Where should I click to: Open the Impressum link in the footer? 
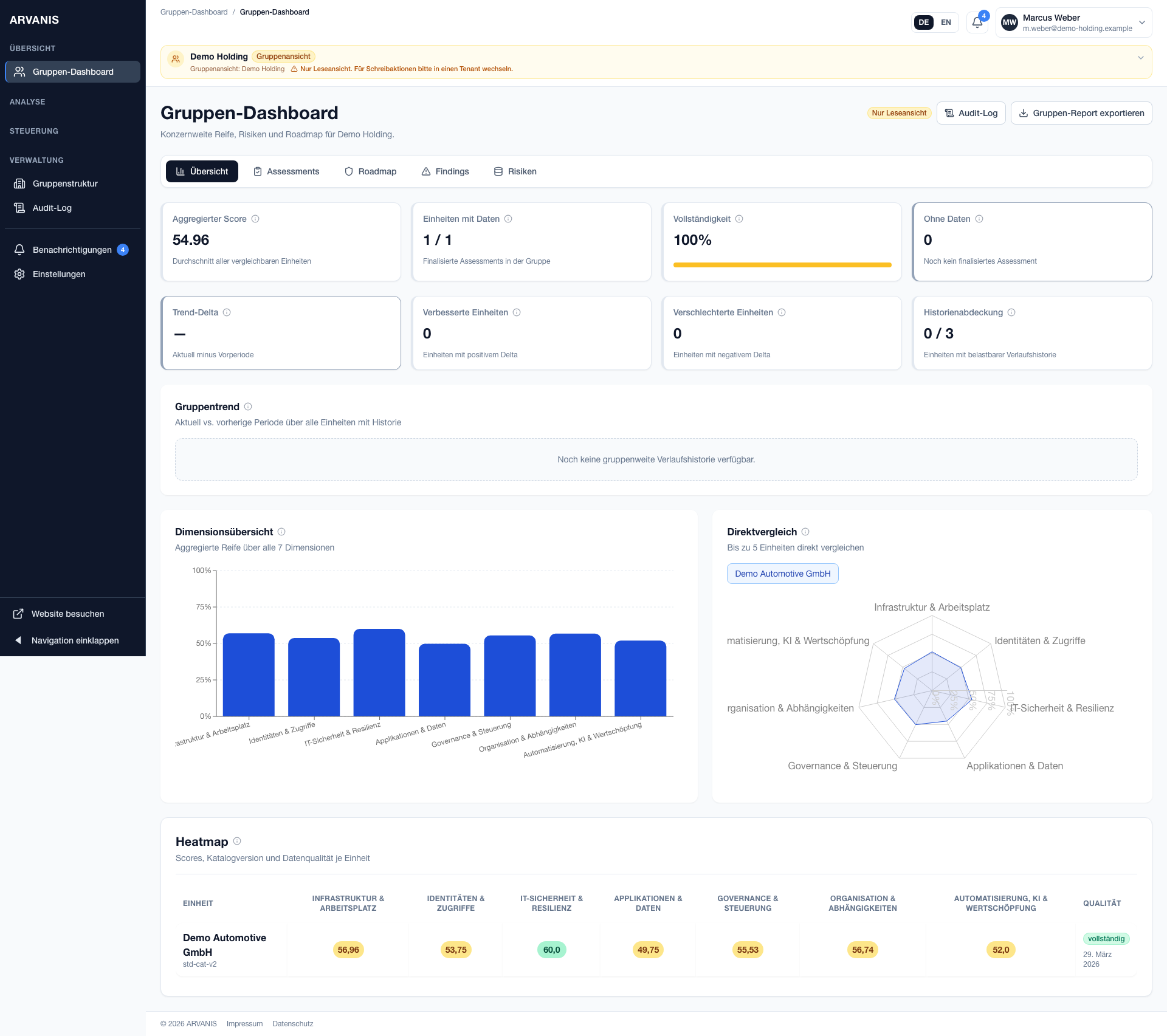click(244, 1023)
